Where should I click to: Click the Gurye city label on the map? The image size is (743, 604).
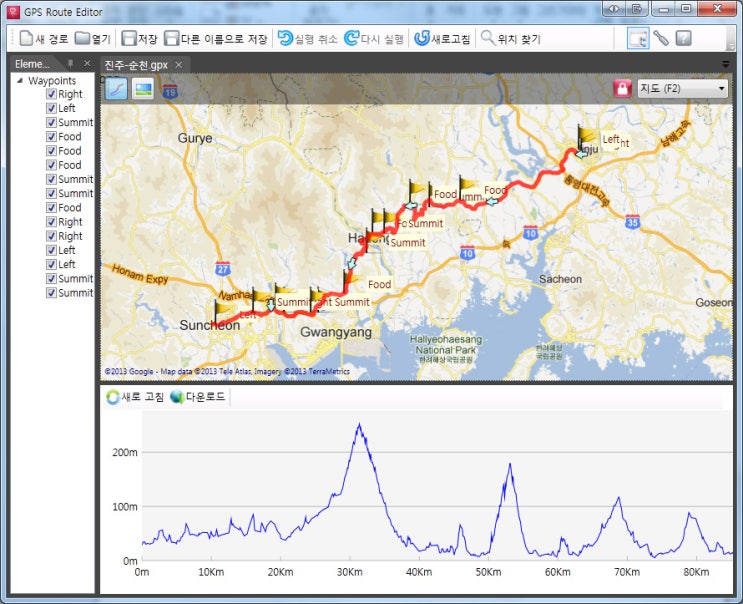coord(195,138)
